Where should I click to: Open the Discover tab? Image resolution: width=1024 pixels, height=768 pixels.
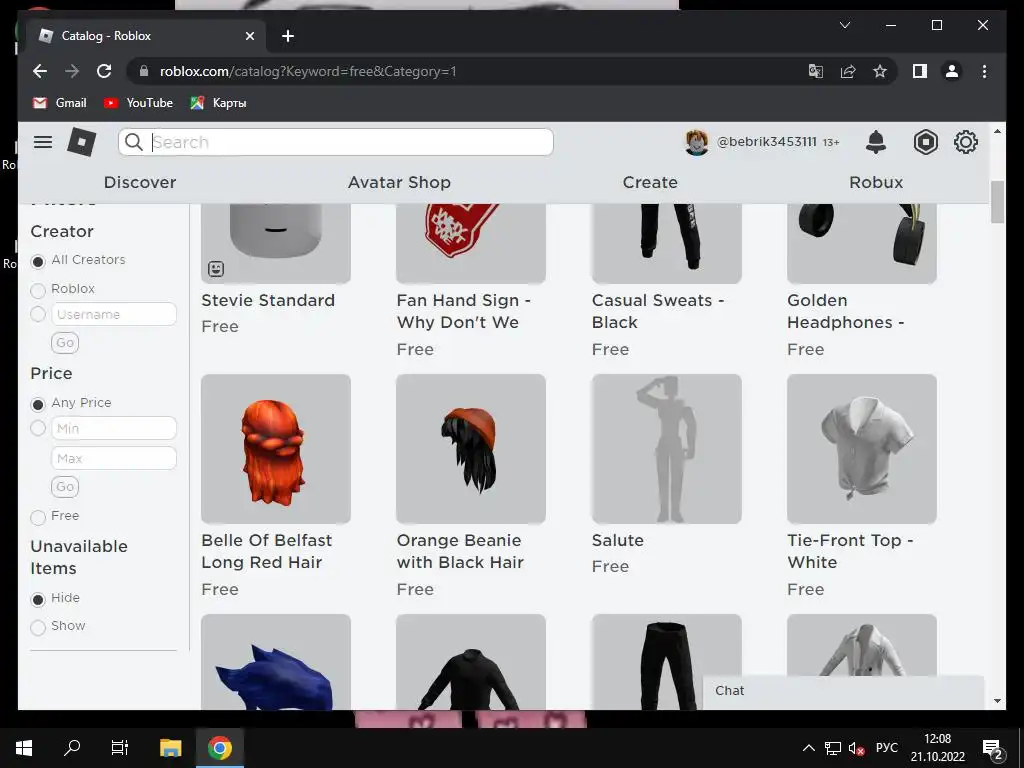coord(140,182)
